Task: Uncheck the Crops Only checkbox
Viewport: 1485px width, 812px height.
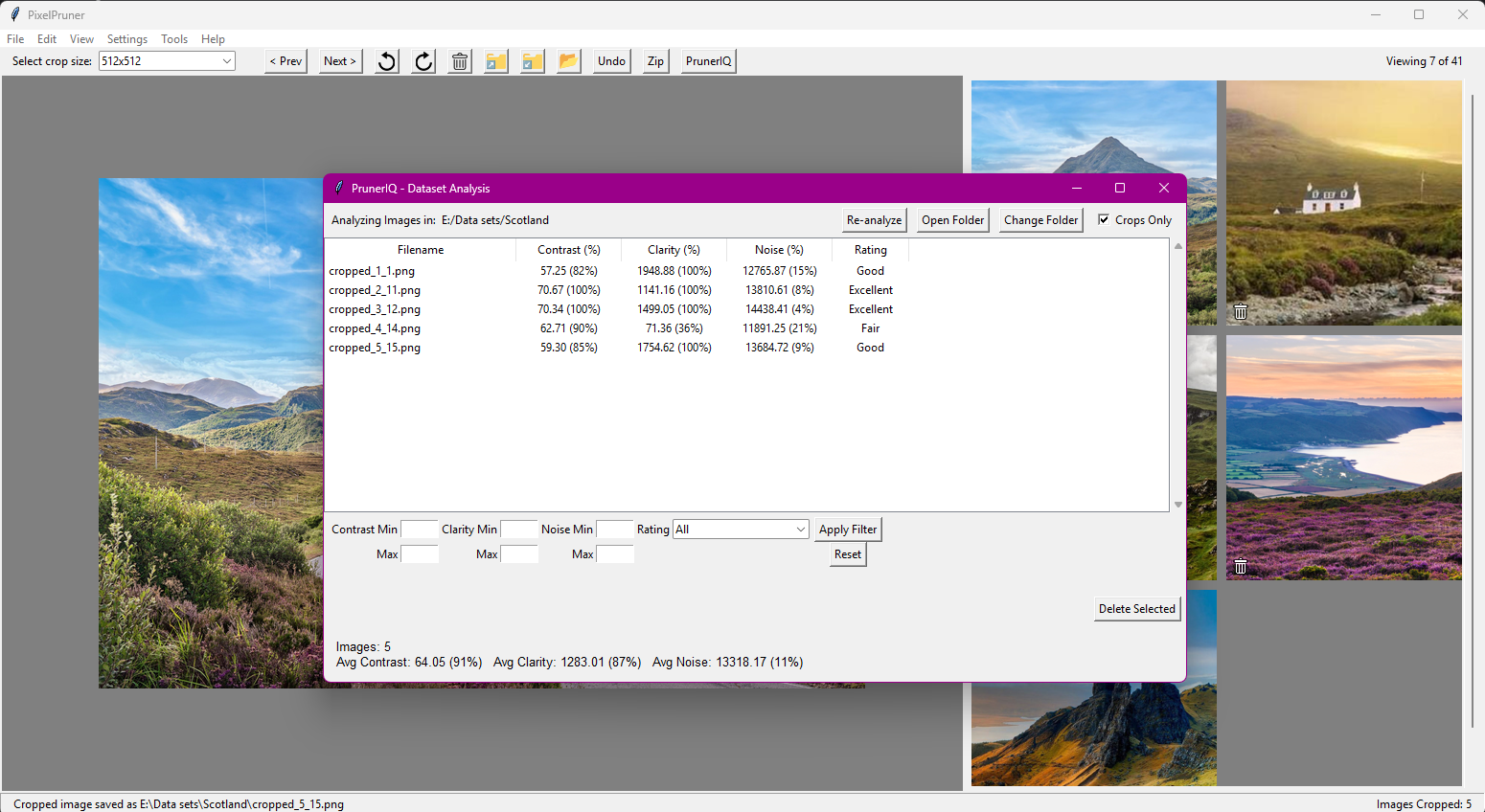Action: click(1104, 219)
